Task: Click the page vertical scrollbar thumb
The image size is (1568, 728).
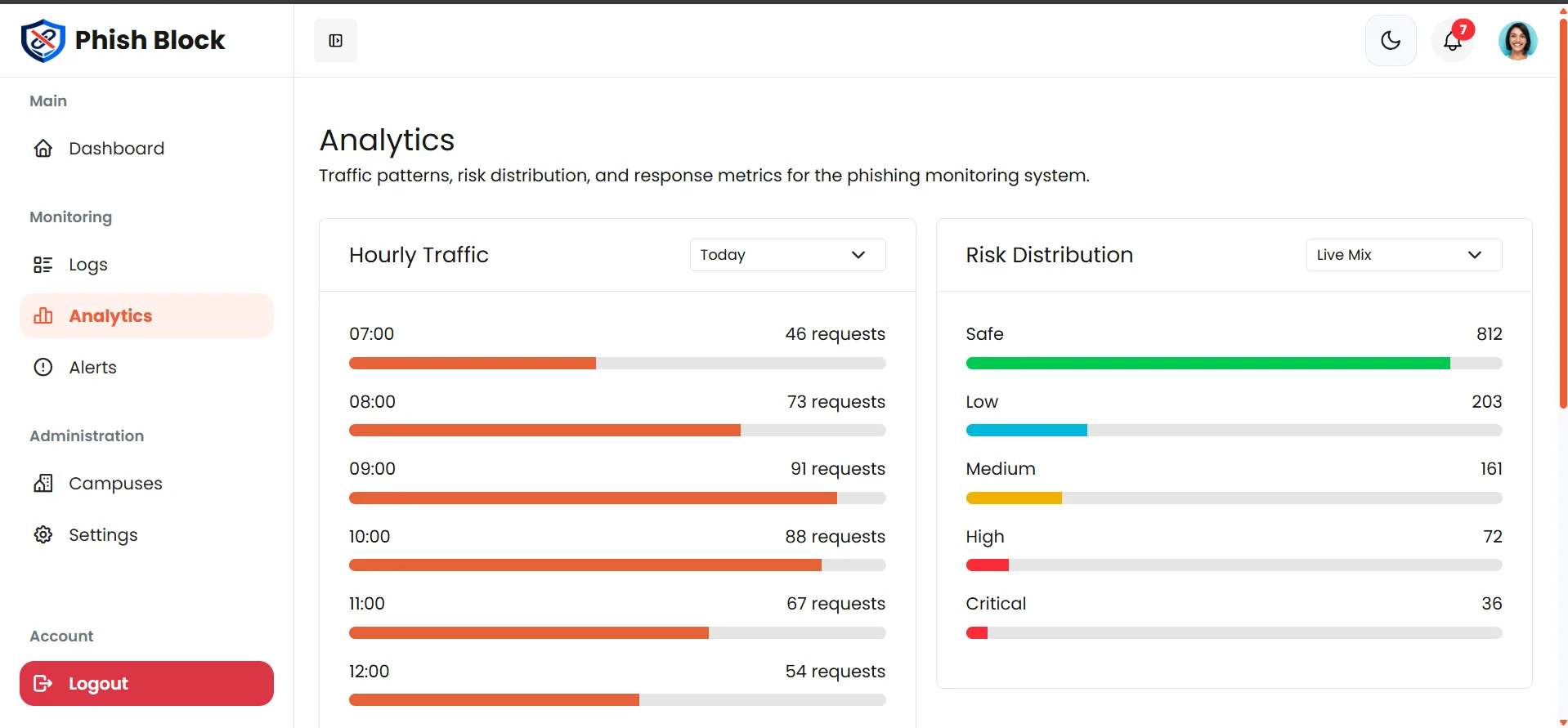Action: [1563, 212]
